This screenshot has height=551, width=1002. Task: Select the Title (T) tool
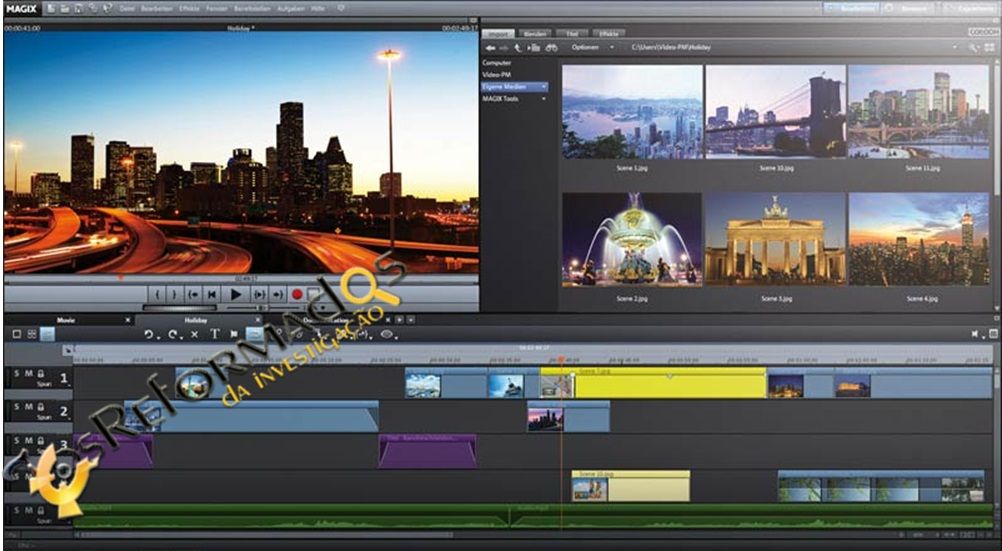click(x=214, y=334)
